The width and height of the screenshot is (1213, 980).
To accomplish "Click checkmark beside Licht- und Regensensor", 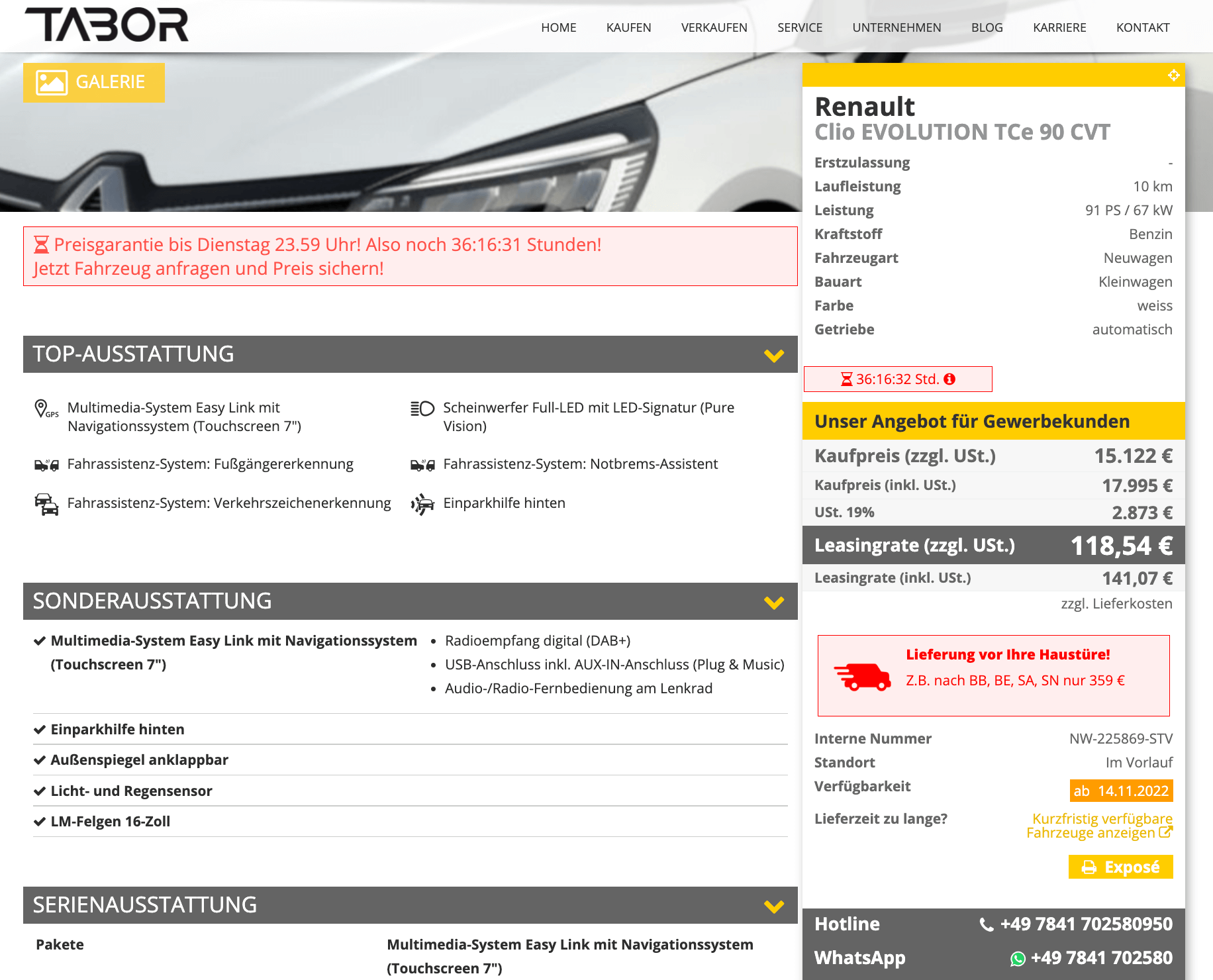I will click(40, 791).
